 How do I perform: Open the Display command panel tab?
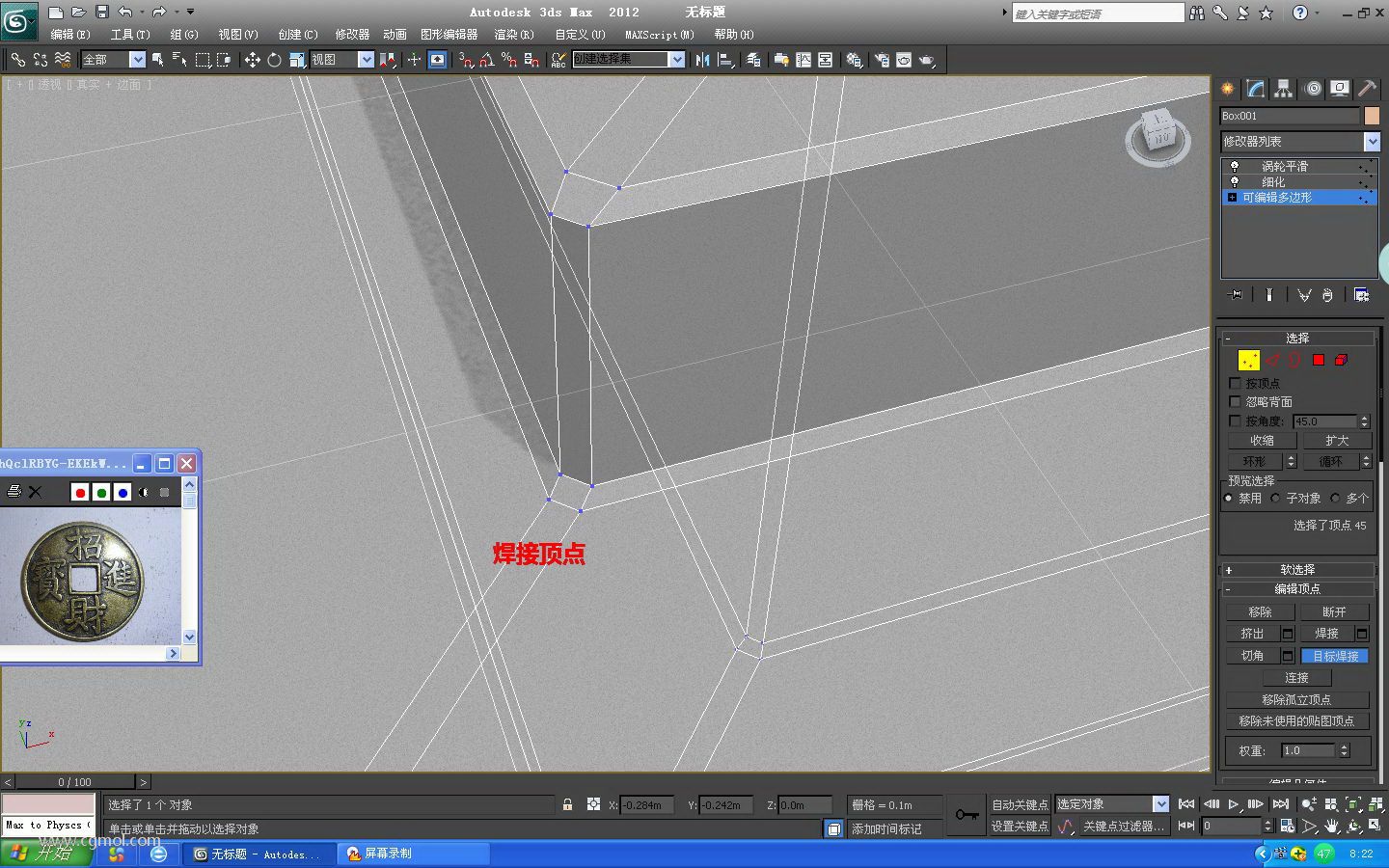click(x=1340, y=89)
